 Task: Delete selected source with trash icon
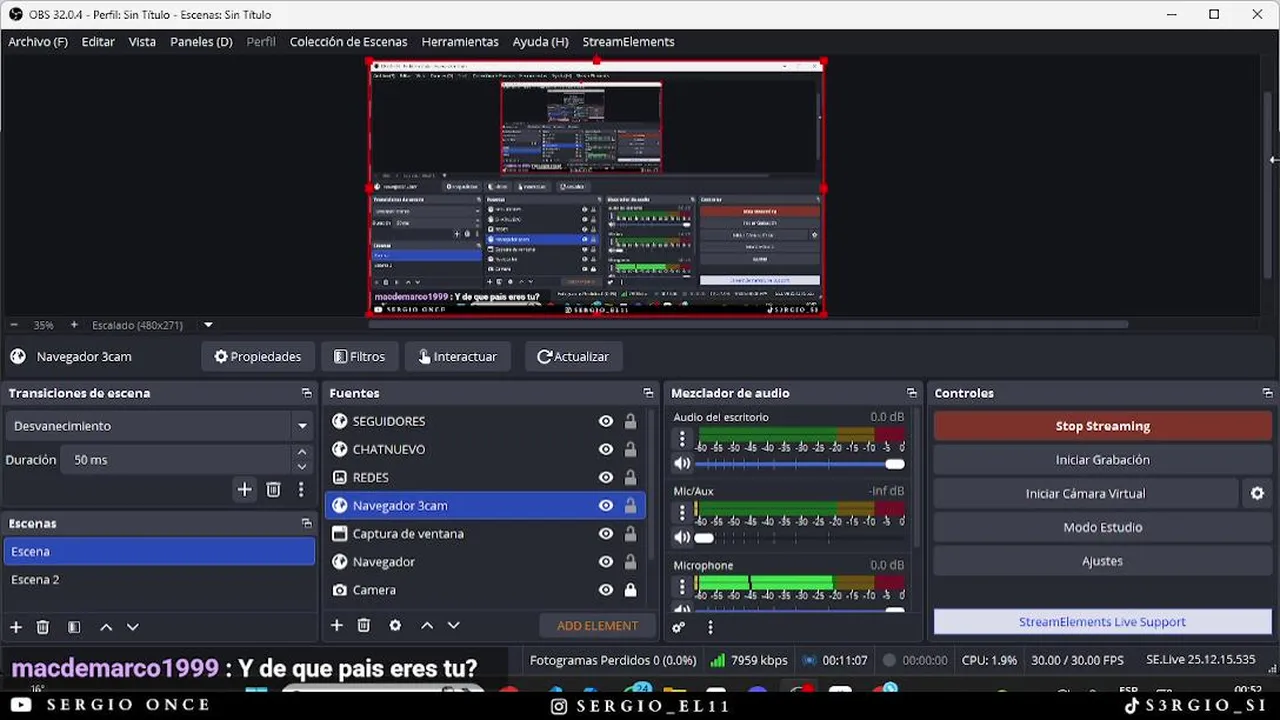pos(364,625)
